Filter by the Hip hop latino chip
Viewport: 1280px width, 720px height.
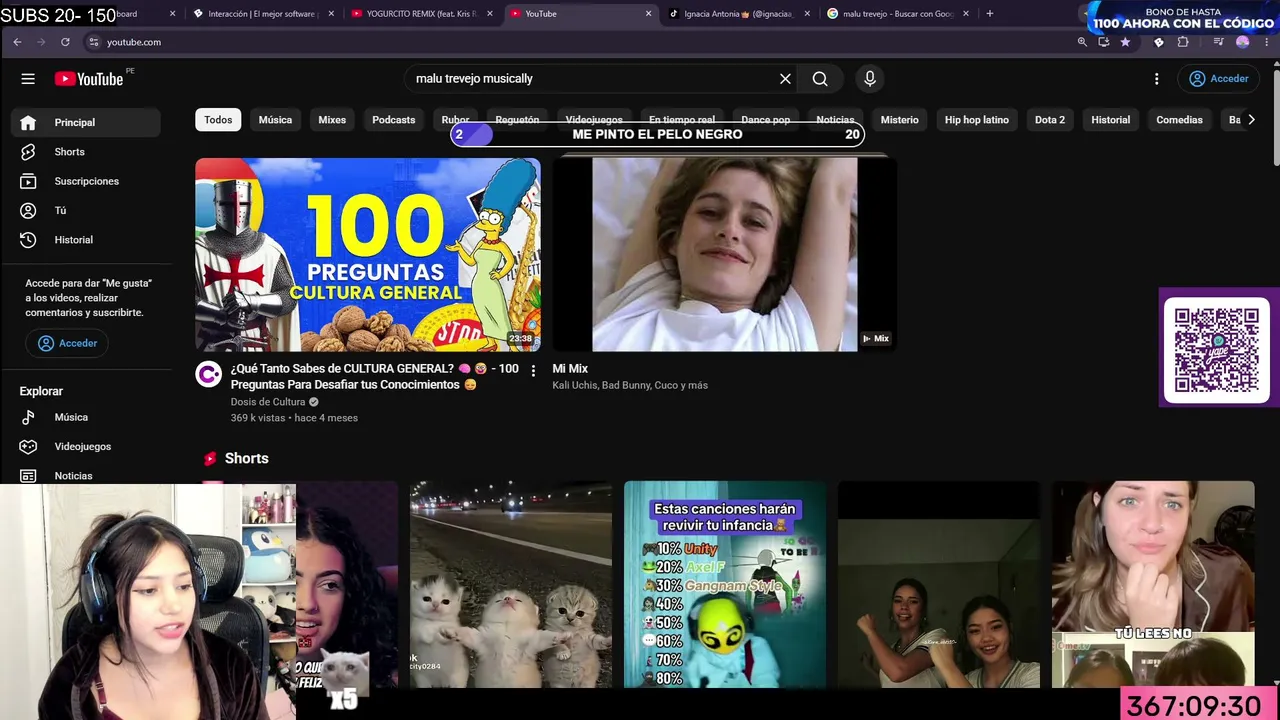pyautogui.click(x=977, y=120)
